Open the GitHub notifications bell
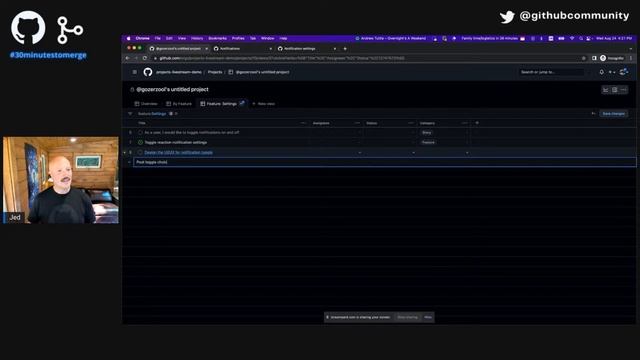640x360 pixels. click(601, 72)
